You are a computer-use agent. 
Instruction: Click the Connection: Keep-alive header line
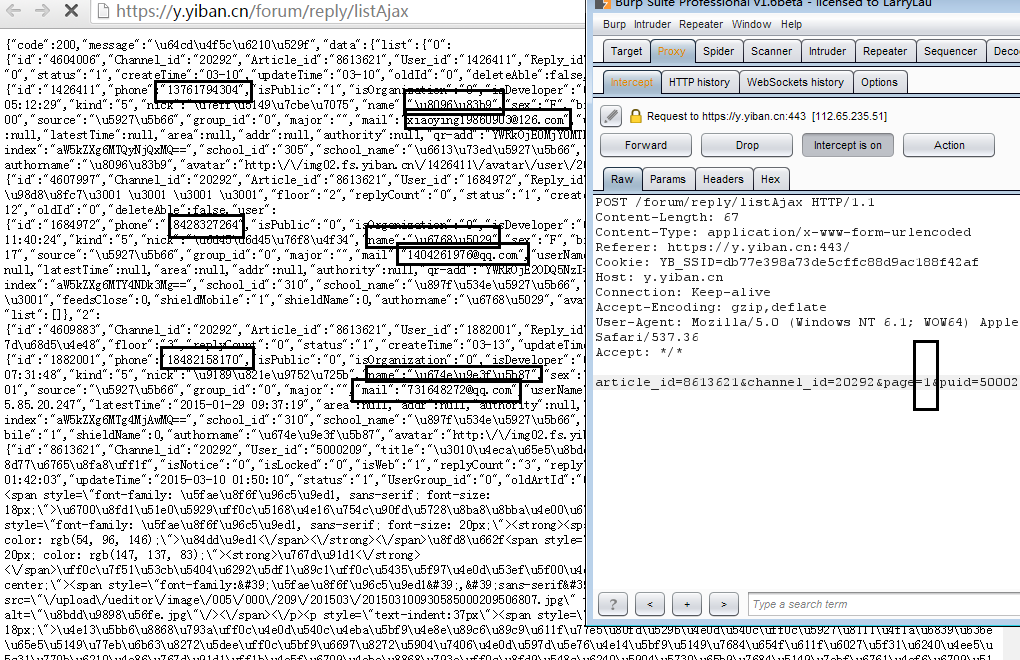(x=682, y=292)
